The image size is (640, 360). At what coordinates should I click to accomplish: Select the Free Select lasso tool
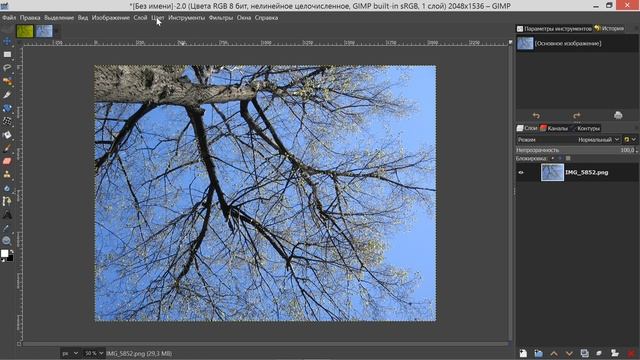click(x=7, y=68)
